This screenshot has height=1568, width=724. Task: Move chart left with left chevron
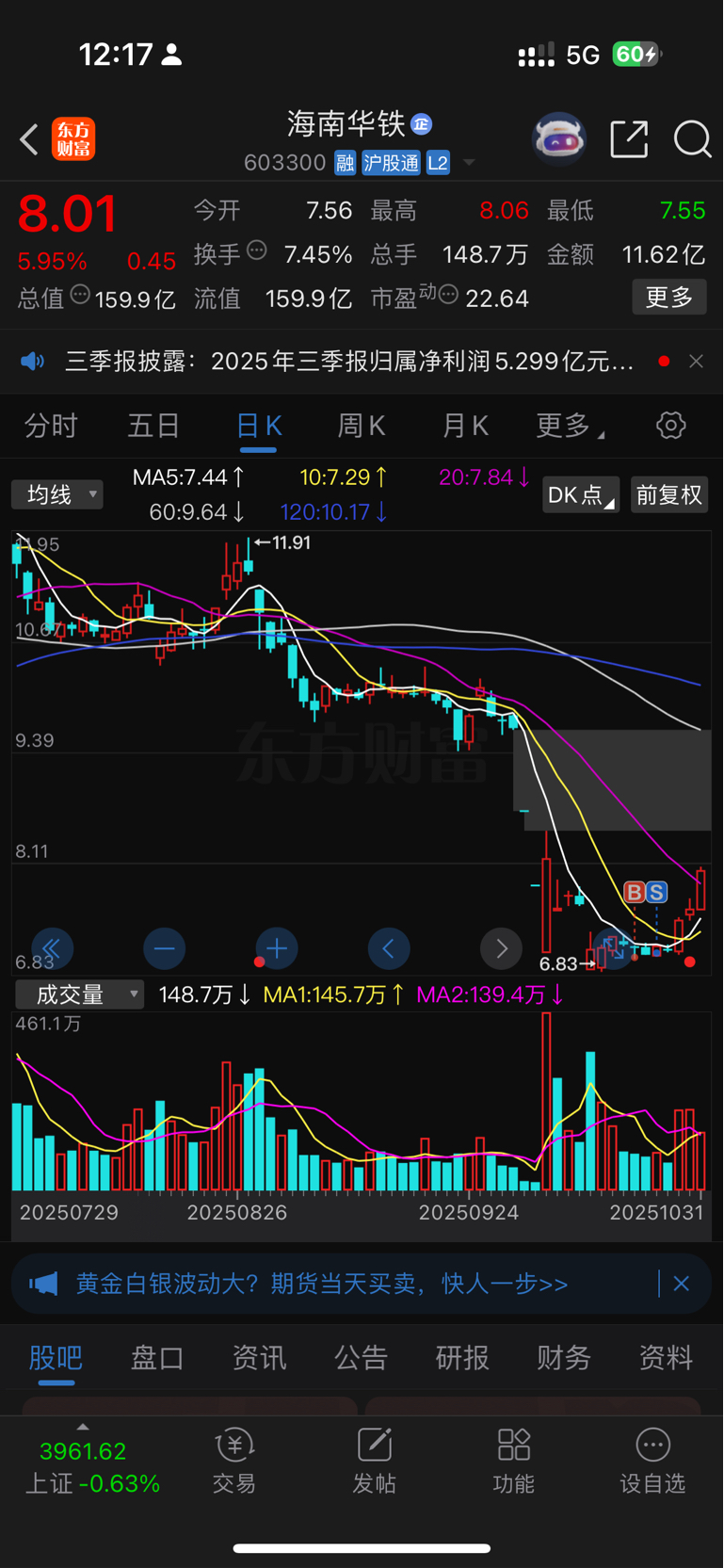pyautogui.click(x=389, y=948)
